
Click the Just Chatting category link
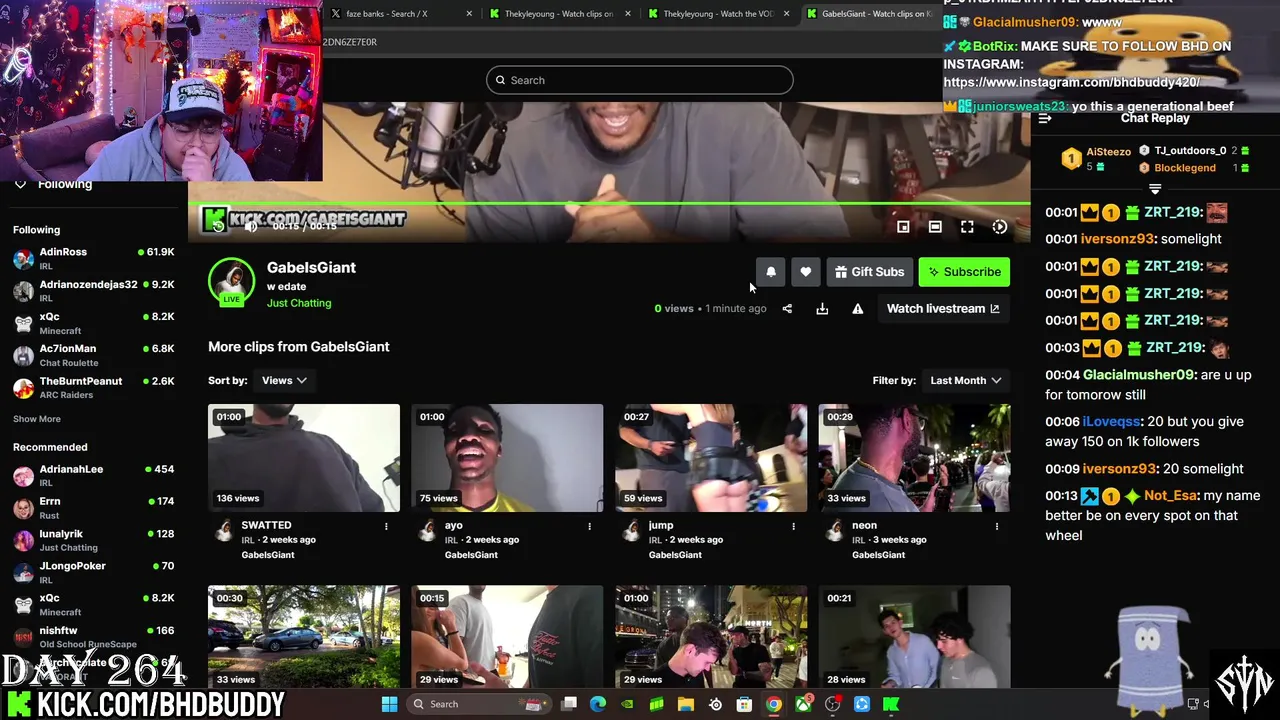(x=299, y=303)
